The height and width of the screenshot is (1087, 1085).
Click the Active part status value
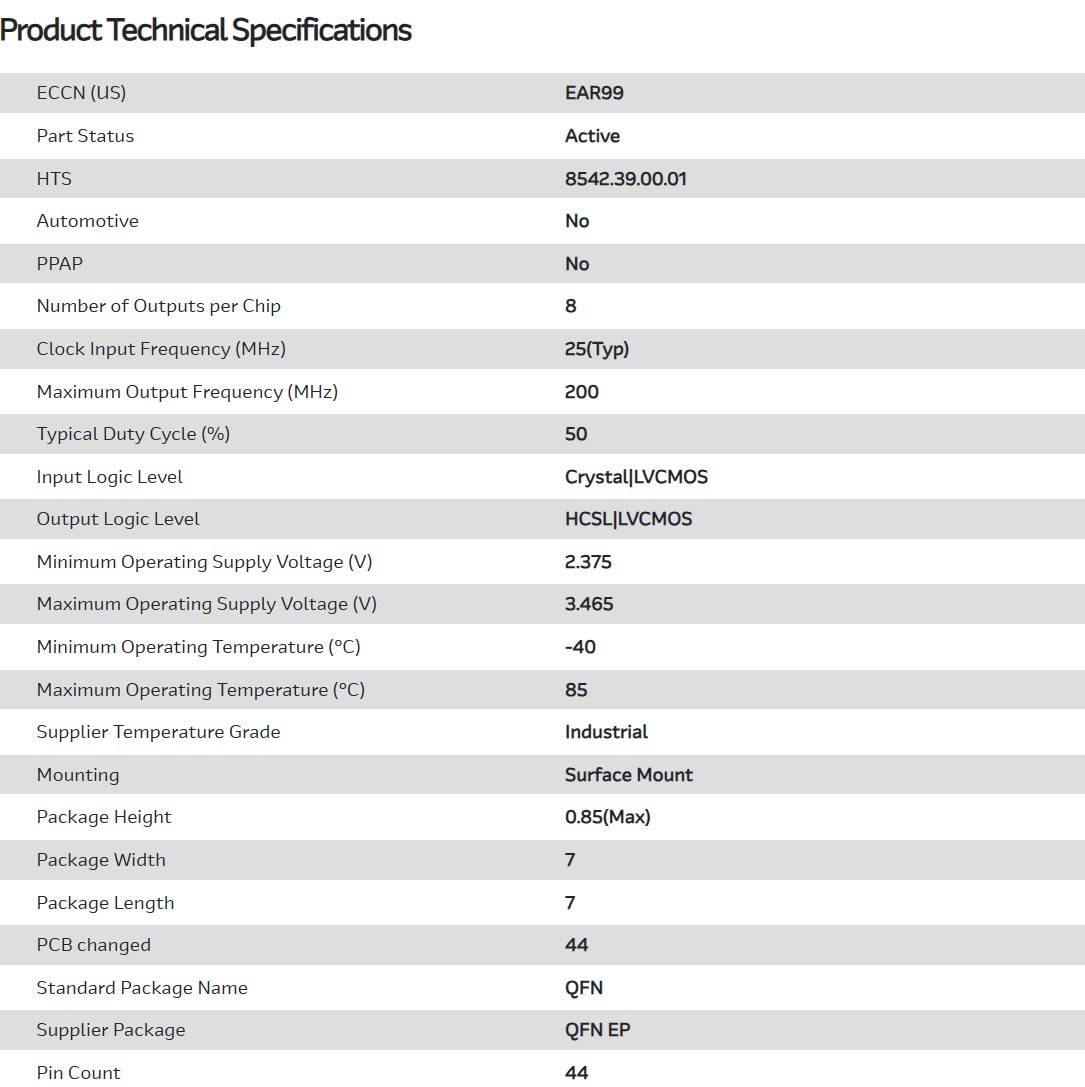(x=592, y=136)
